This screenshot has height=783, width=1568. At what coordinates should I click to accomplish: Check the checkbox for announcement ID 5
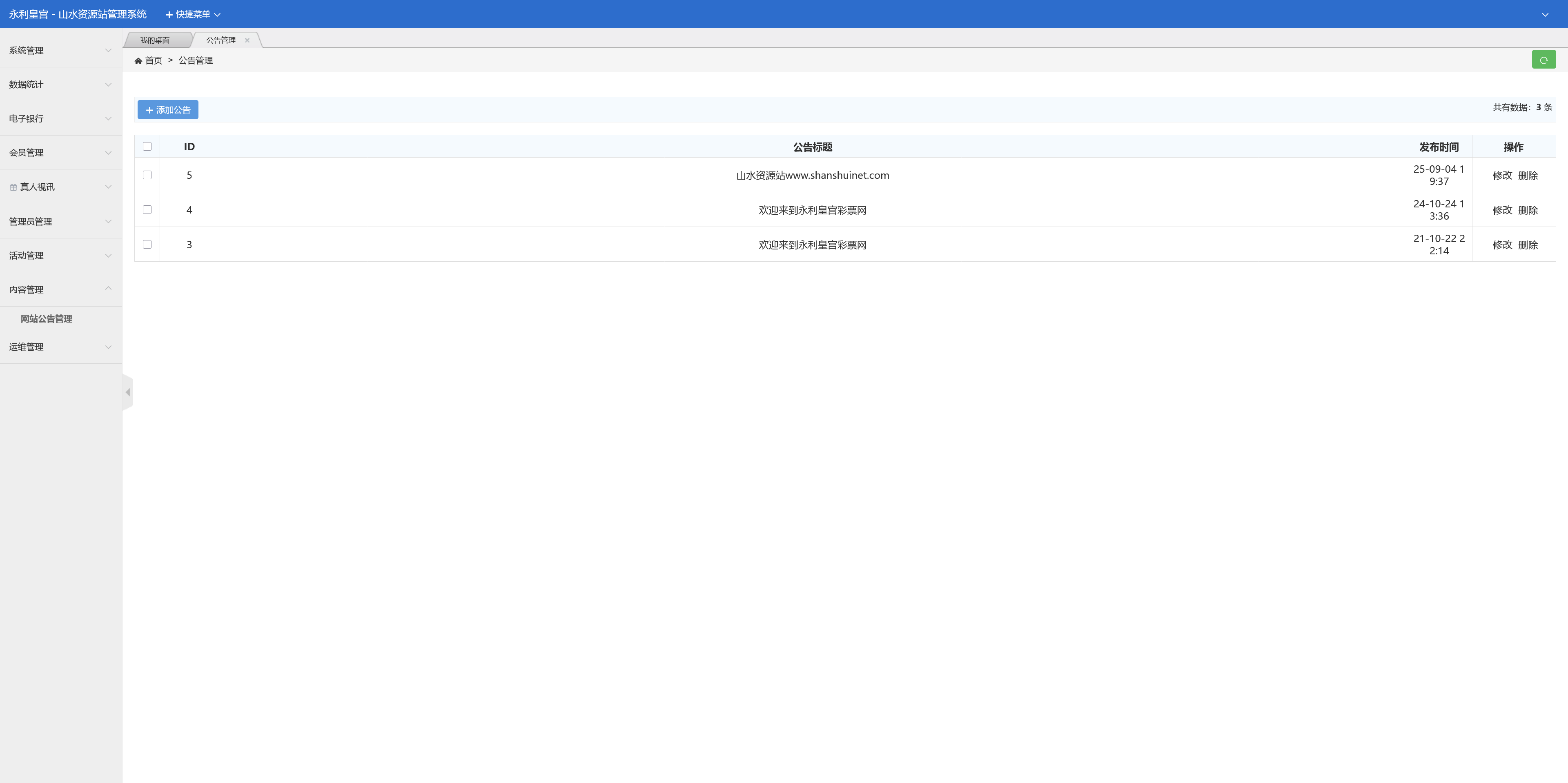pos(147,175)
